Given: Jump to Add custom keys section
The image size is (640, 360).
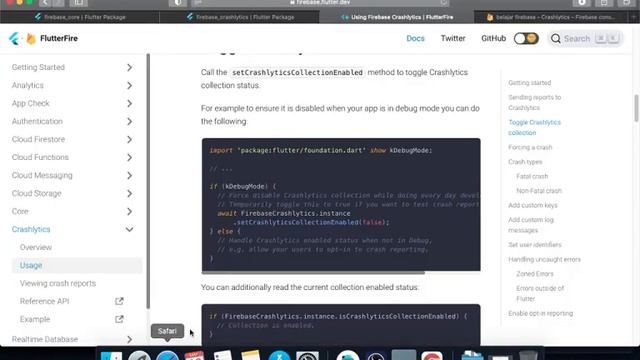Looking at the screenshot, I should (x=533, y=205).
